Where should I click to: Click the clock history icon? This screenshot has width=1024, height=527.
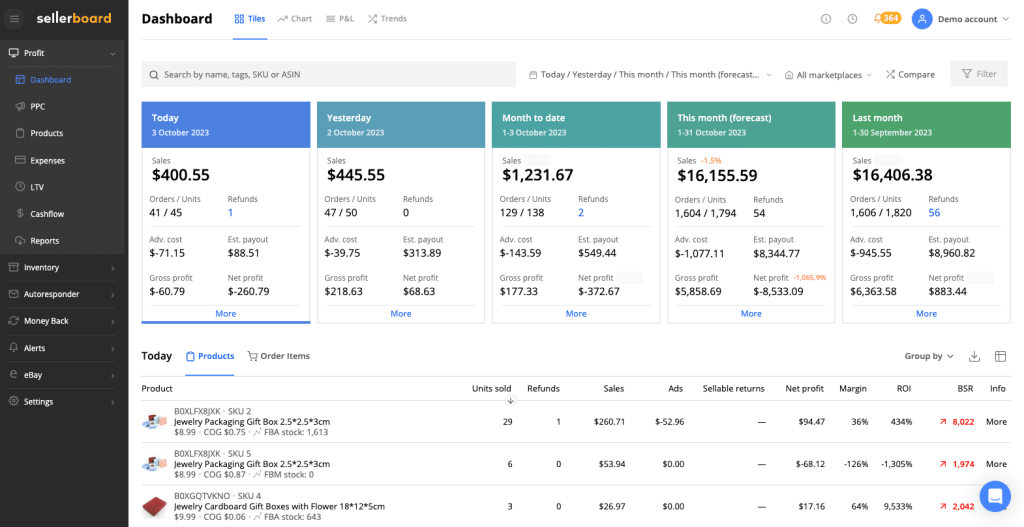click(x=852, y=19)
